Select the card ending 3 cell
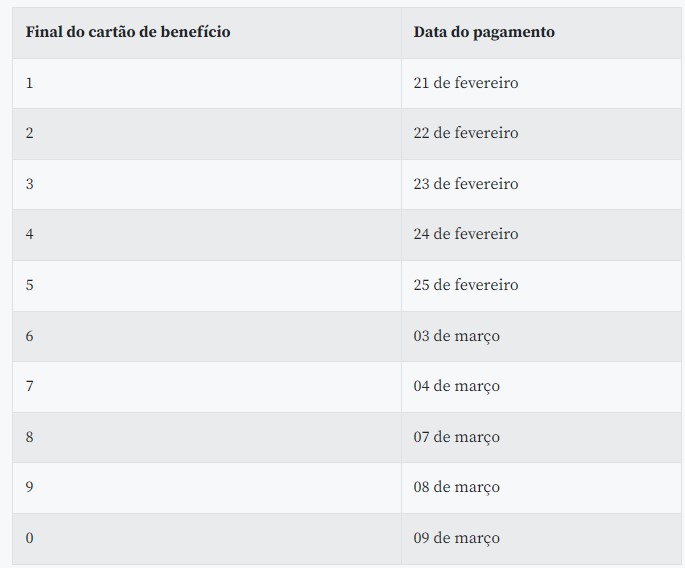685x568 pixels. [x=30, y=184]
